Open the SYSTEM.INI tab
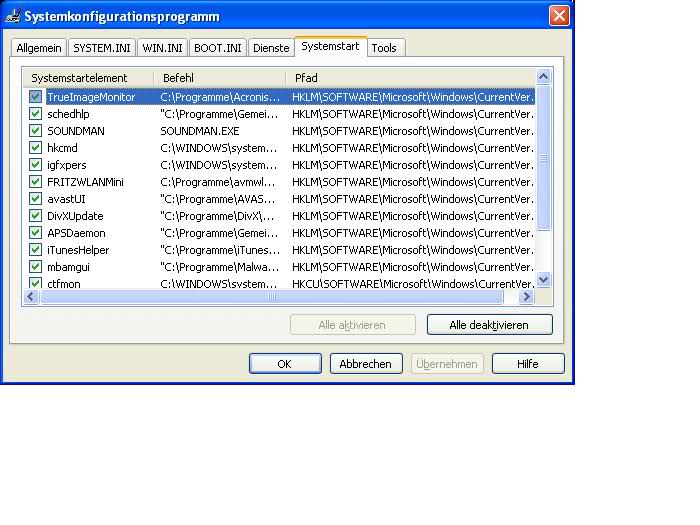This screenshot has height=525, width=700. (x=102, y=48)
